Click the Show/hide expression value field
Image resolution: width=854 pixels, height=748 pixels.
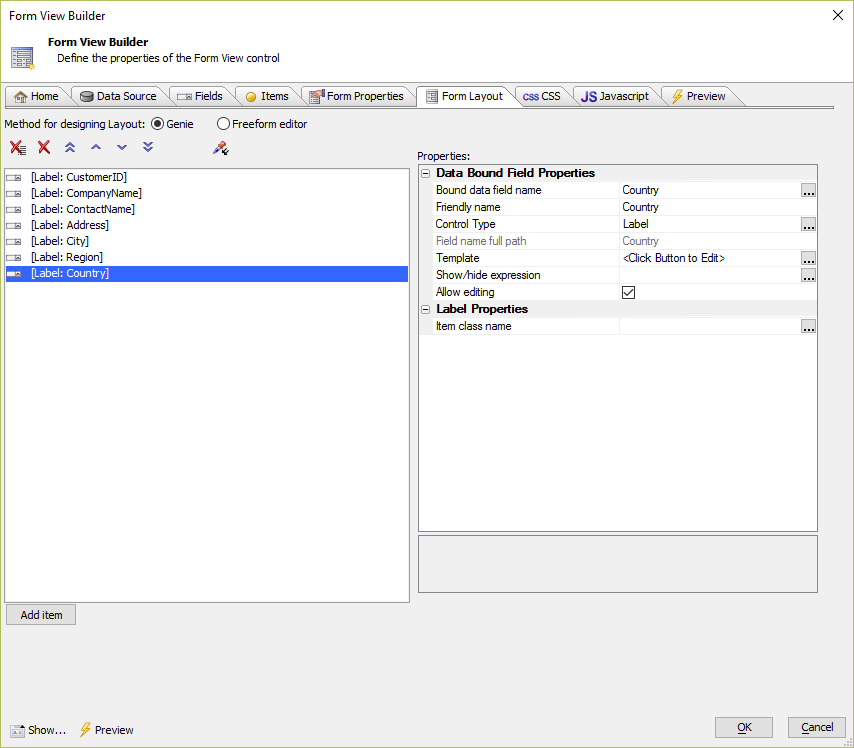click(x=710, y=276)
